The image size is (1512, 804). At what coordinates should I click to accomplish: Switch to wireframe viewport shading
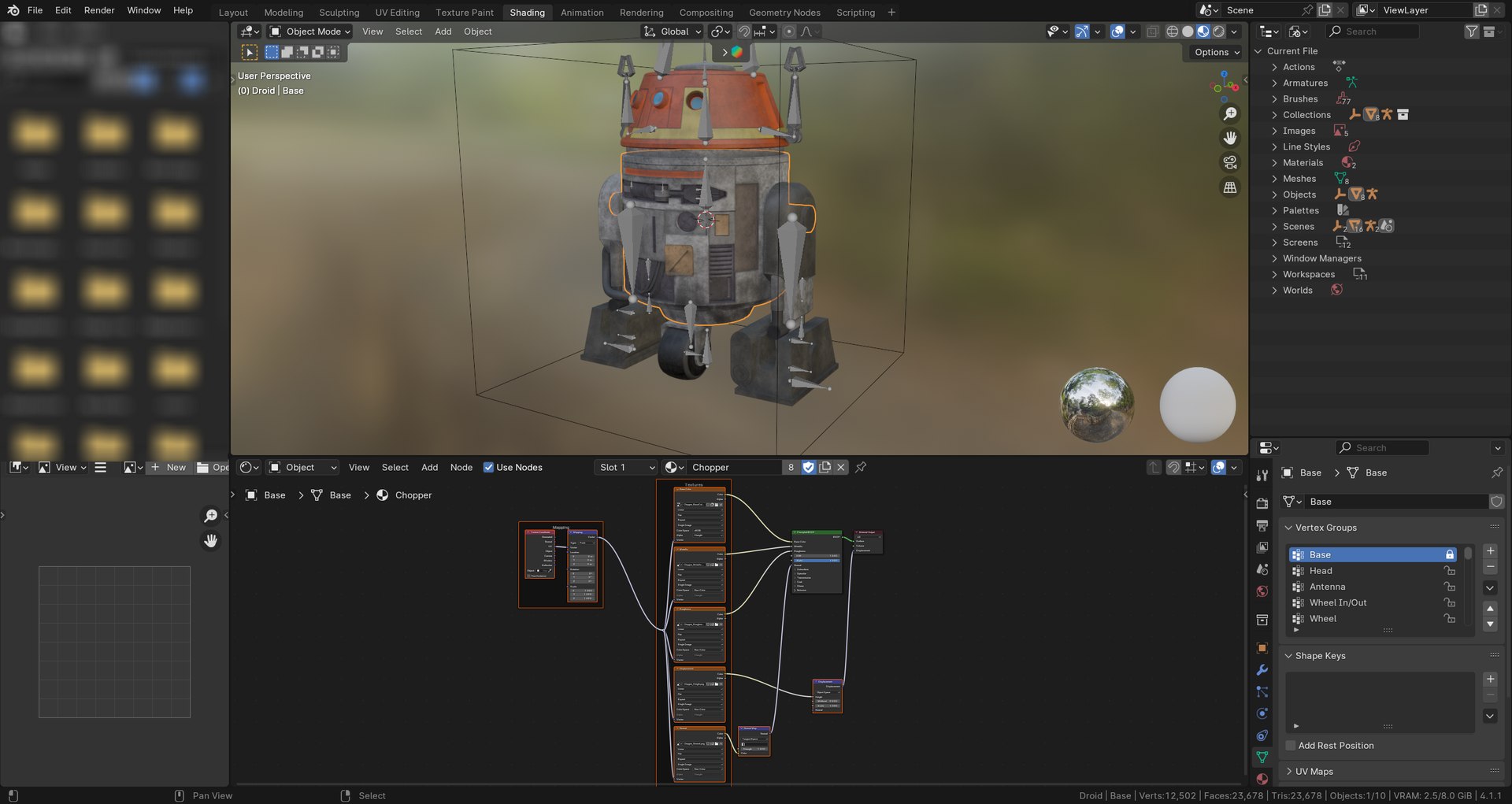point(1172,31)
